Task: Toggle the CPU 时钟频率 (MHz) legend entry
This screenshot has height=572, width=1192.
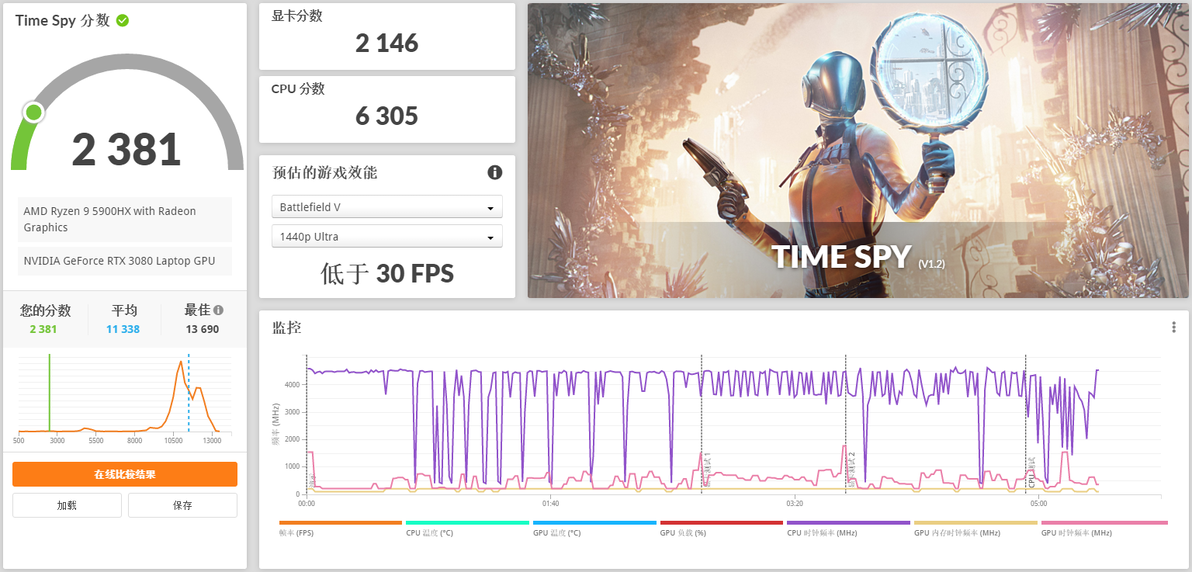Action: click(848, 528)
